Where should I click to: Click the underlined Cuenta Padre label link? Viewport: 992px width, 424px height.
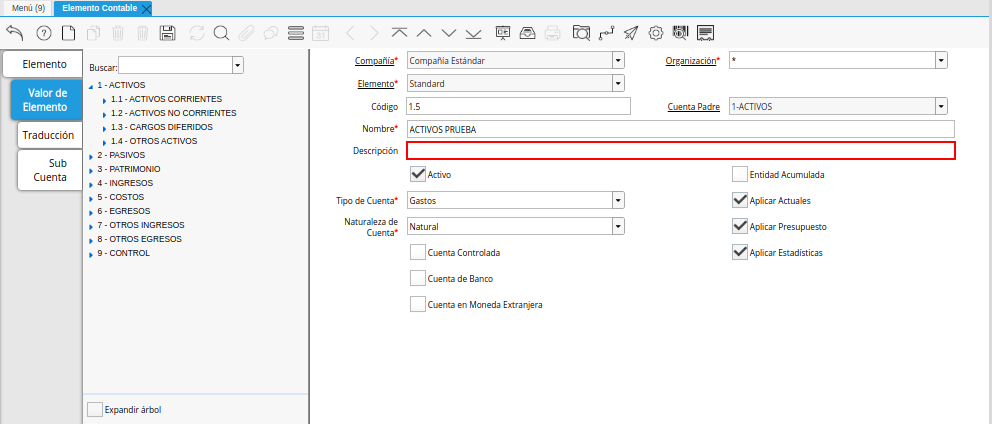(693, 106)
